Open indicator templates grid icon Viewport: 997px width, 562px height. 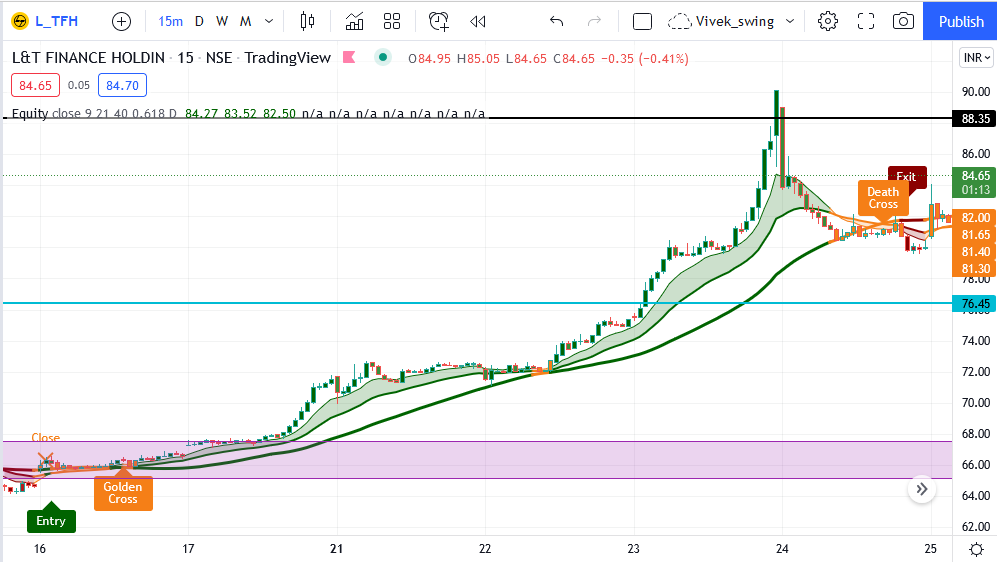coord(392,22)
